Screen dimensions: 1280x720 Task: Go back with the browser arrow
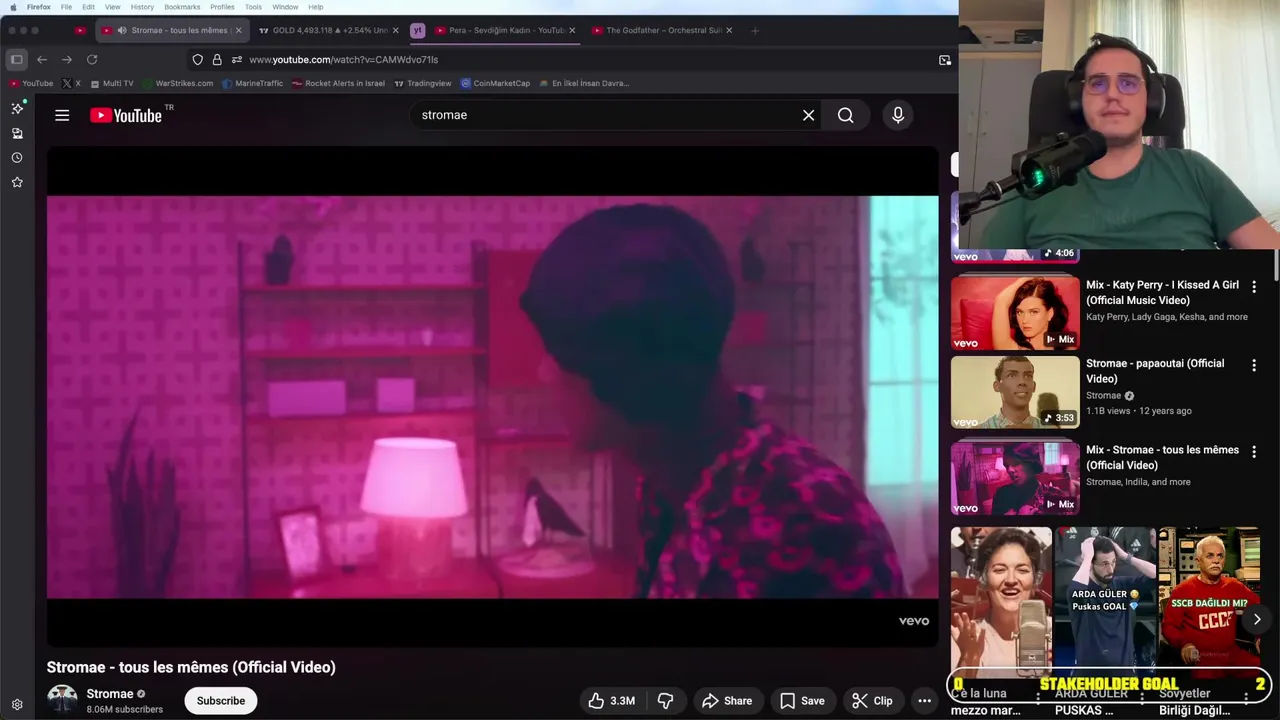click(42, 59)
